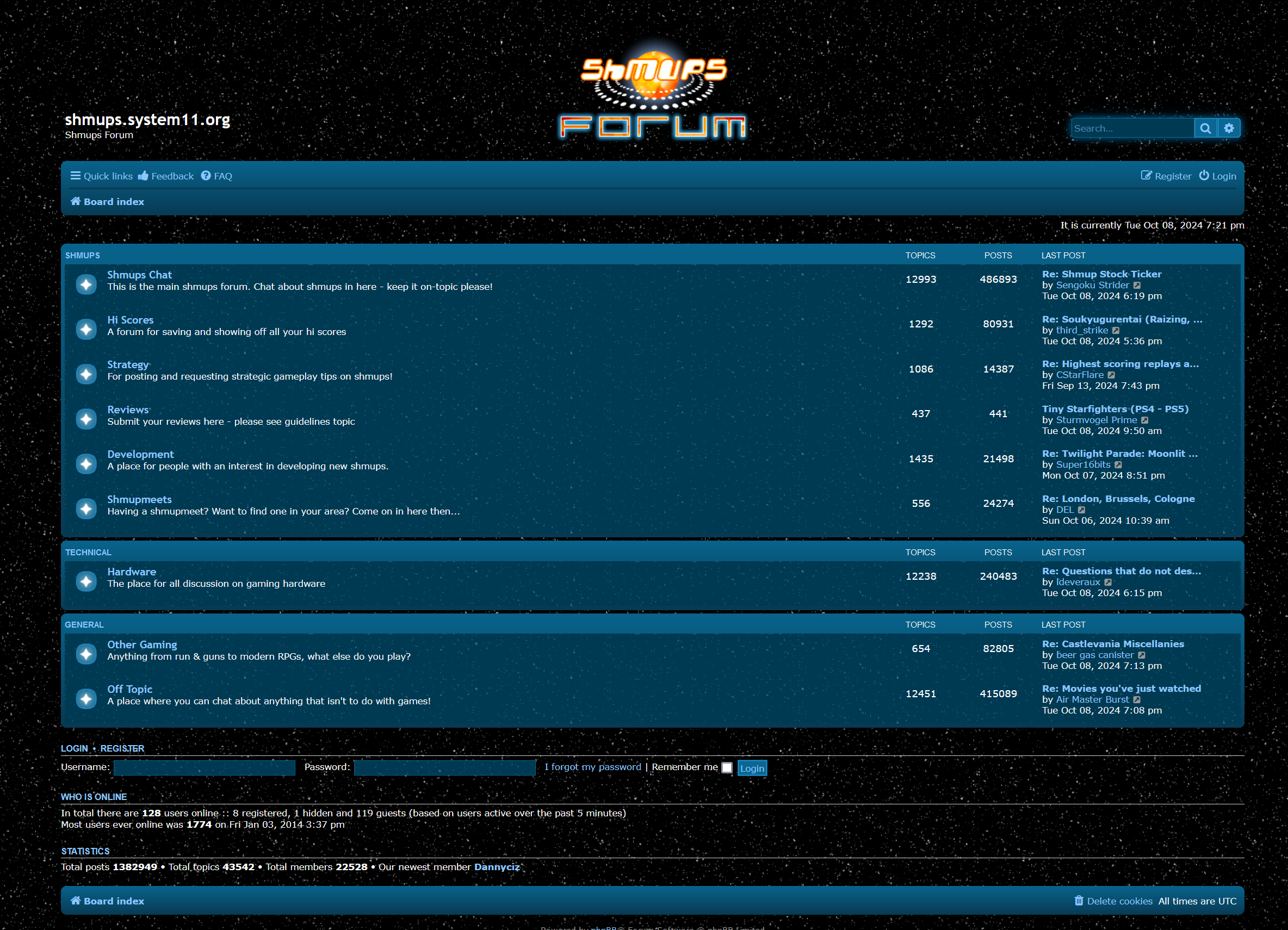
Task: Click the Search text box
Action: tap(1132, 128)
